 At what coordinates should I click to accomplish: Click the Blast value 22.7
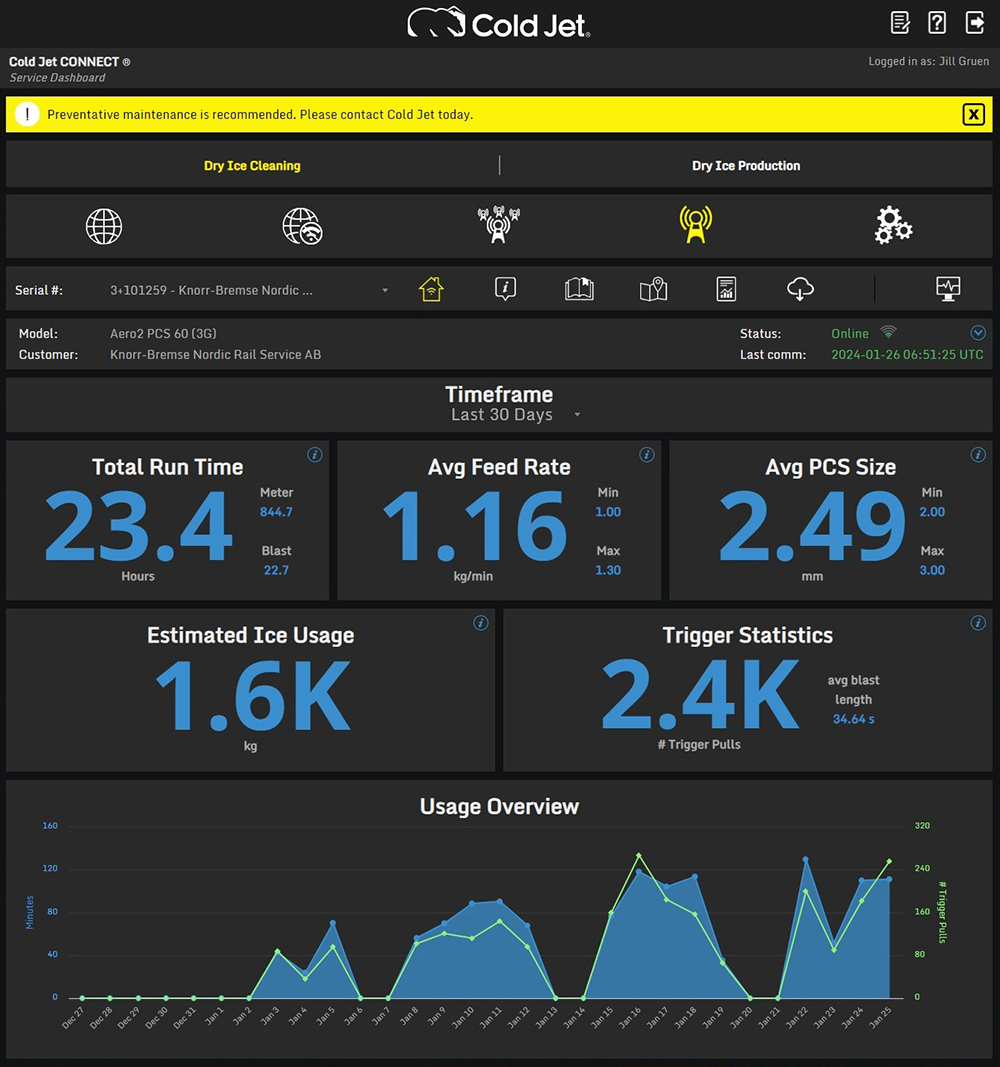(276, 570)
